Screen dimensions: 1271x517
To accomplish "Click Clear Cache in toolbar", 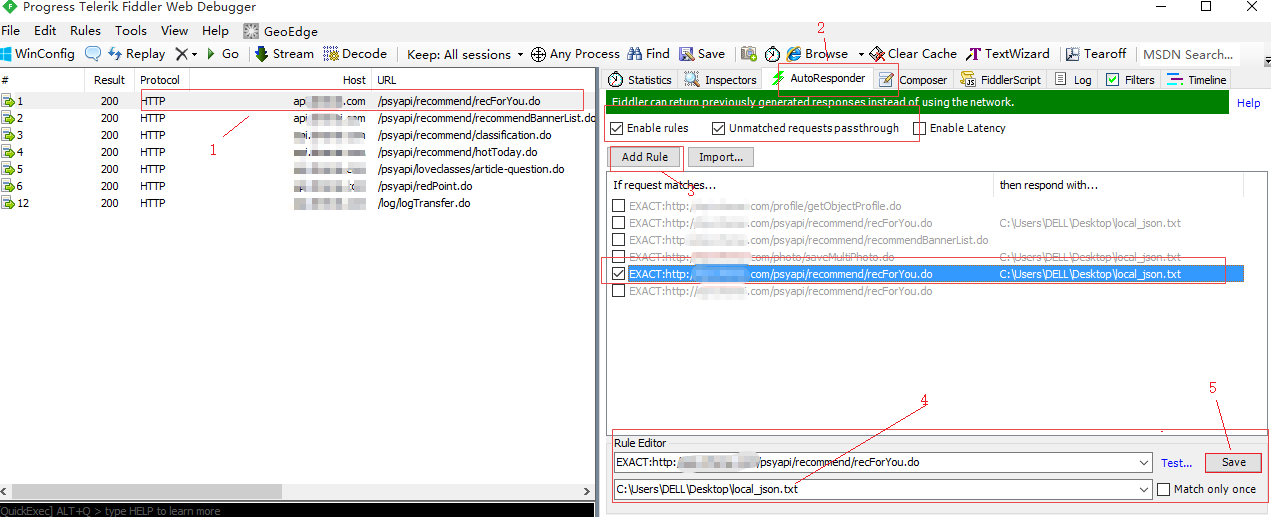I will coord(913,54).
